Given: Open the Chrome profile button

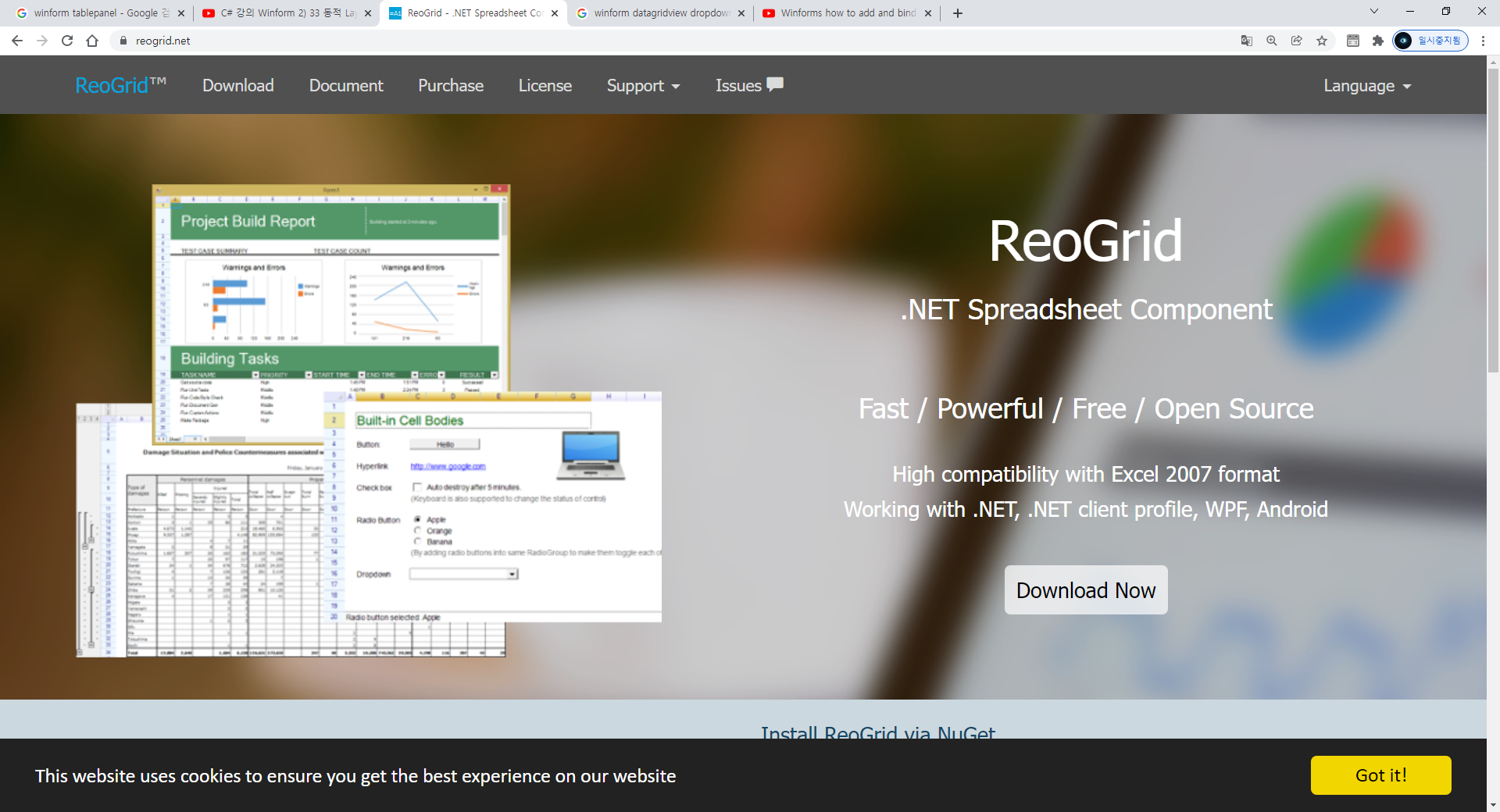Looking at the screenshot, I should 1430,41.
